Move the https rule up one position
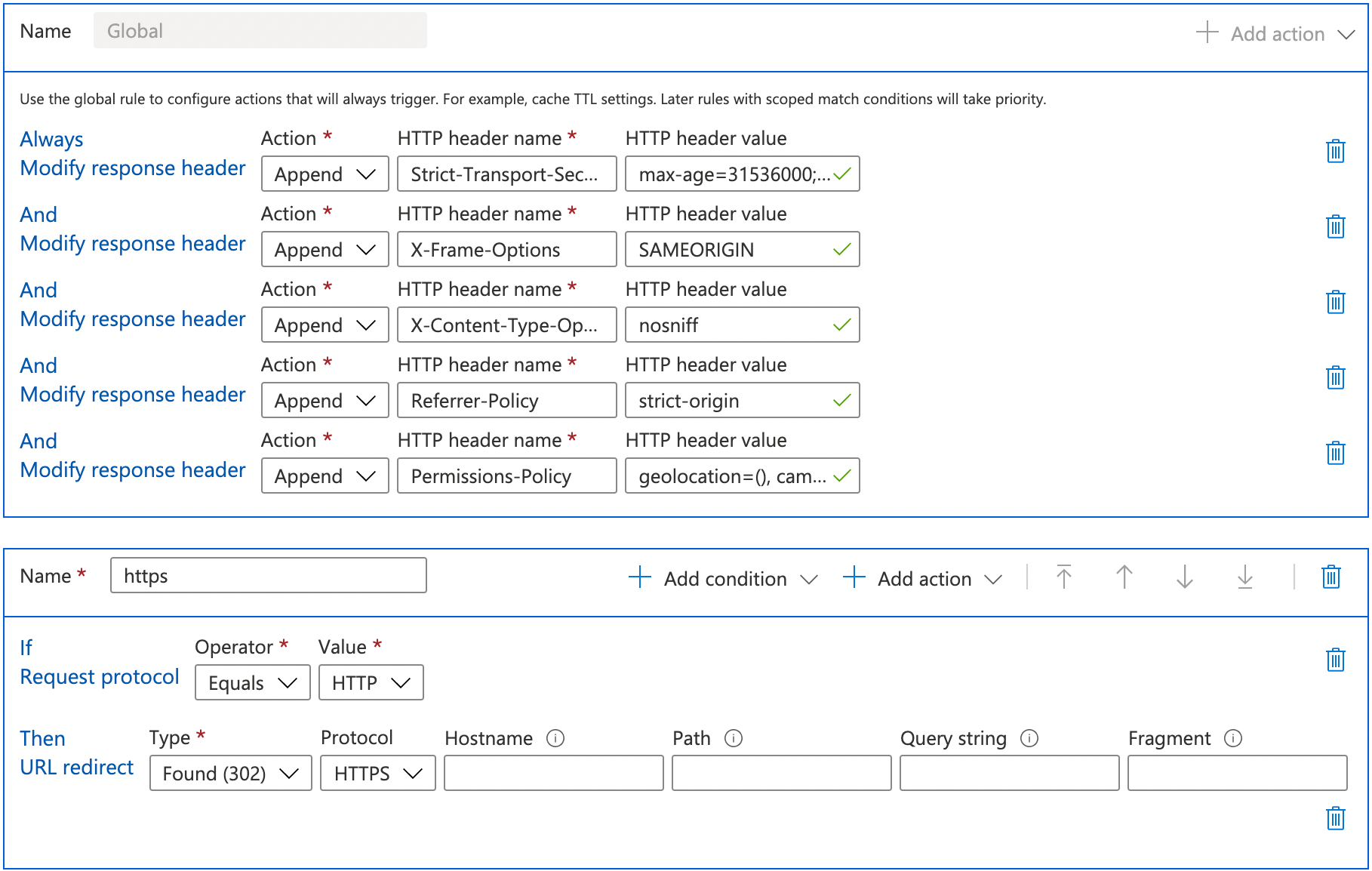1372x871 pixels. point(1124,577)
